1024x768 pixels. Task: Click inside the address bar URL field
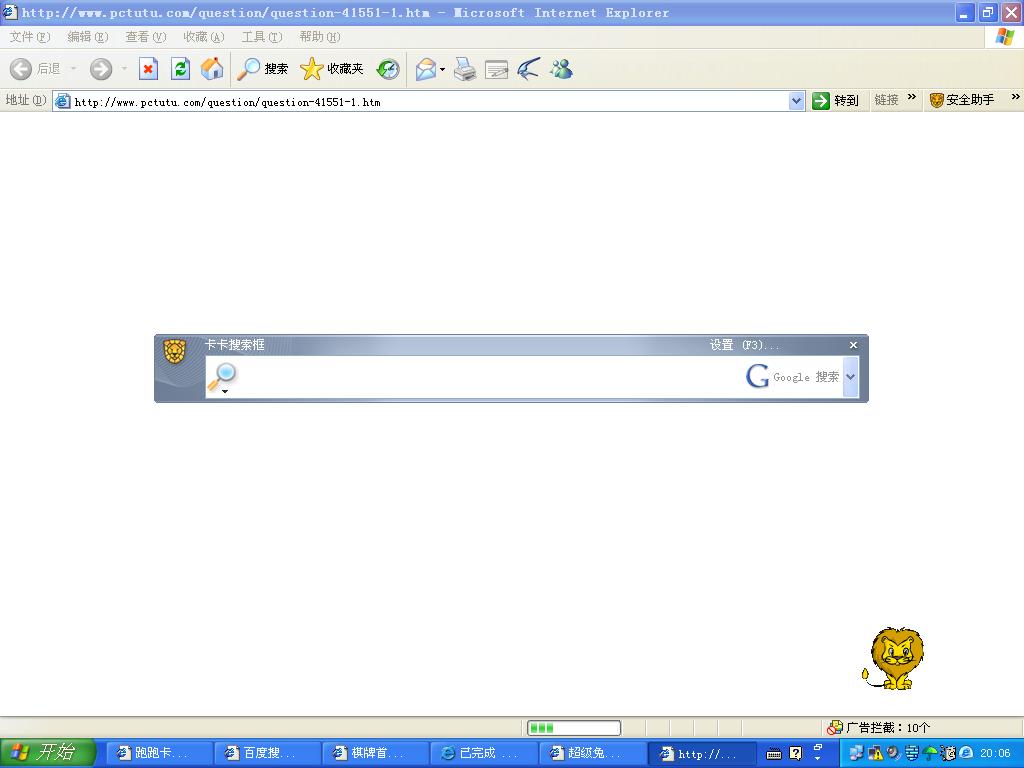point(430,101)
